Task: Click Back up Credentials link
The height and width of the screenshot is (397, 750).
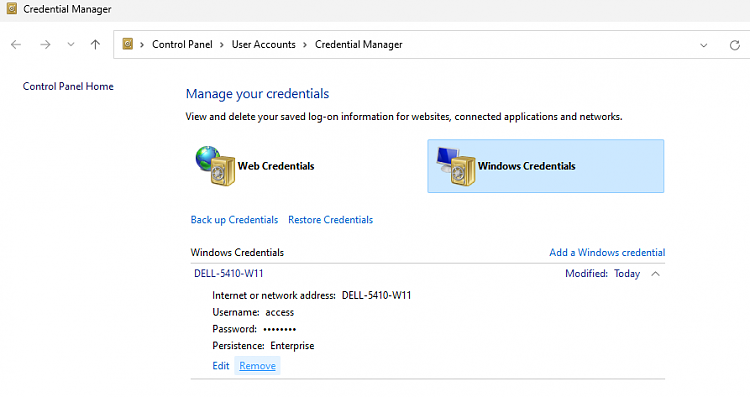Action: click(x=234, y=220)
